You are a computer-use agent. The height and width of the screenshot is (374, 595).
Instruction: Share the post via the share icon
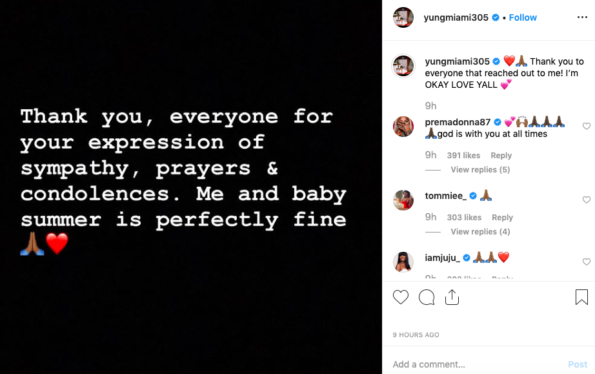point(452,297)
